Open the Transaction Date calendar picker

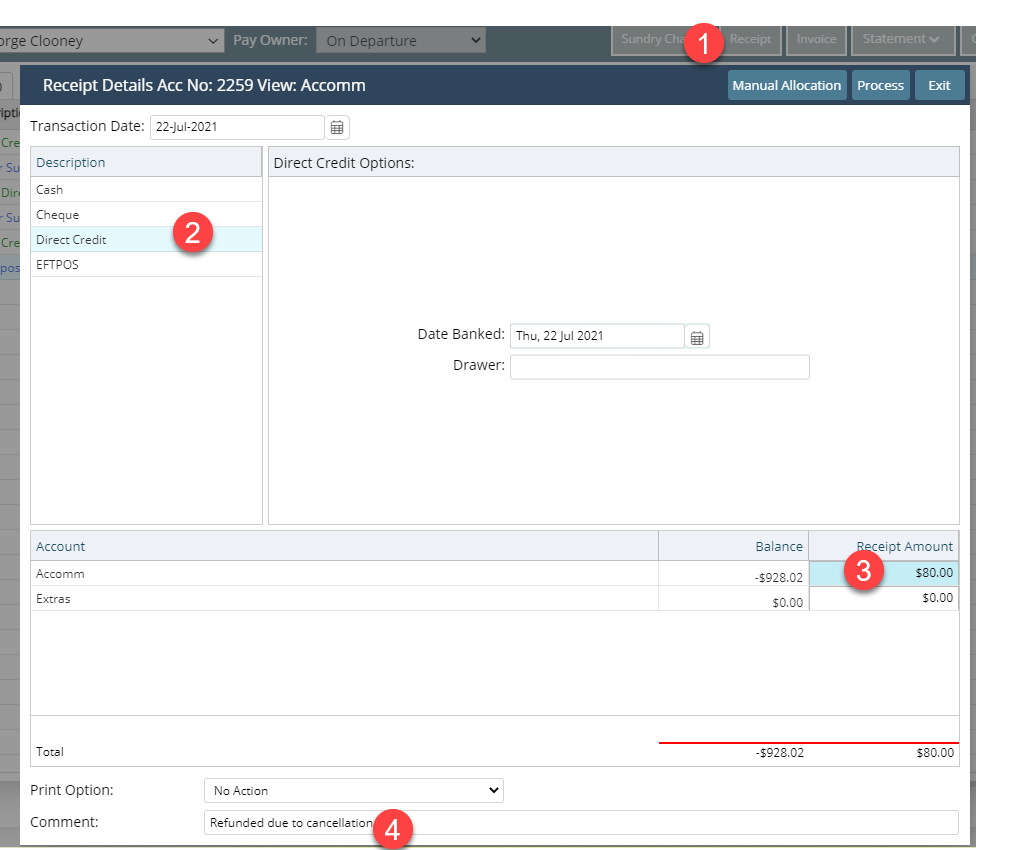tap(337, 127)
